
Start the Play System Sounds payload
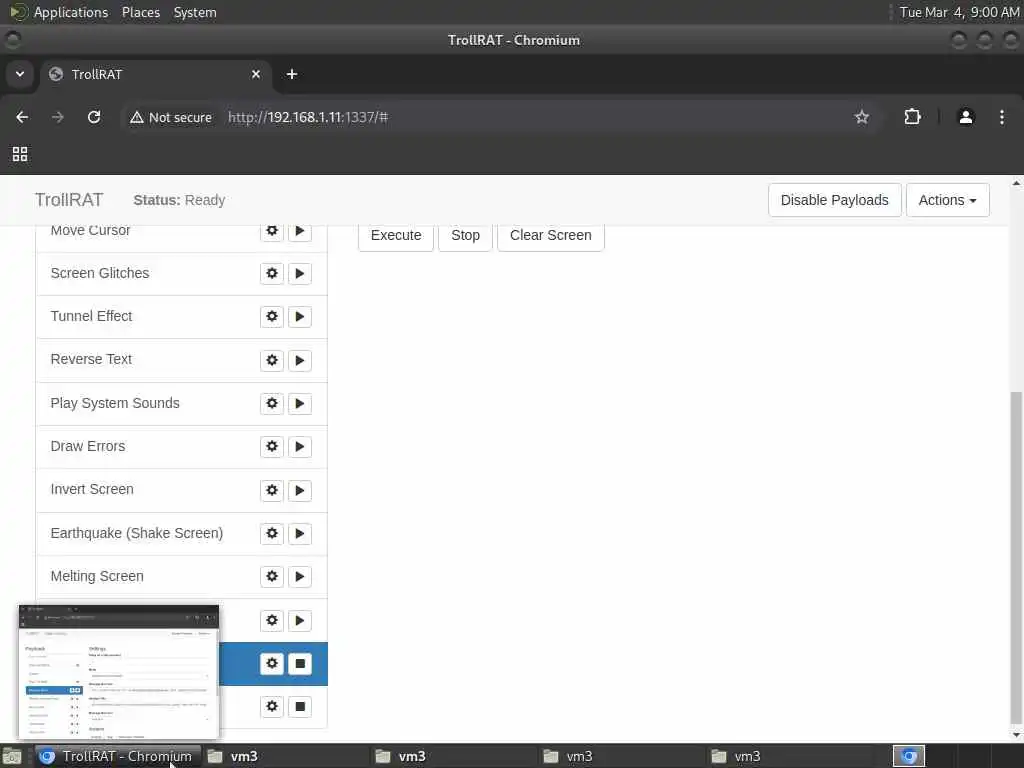click(300, 403)
